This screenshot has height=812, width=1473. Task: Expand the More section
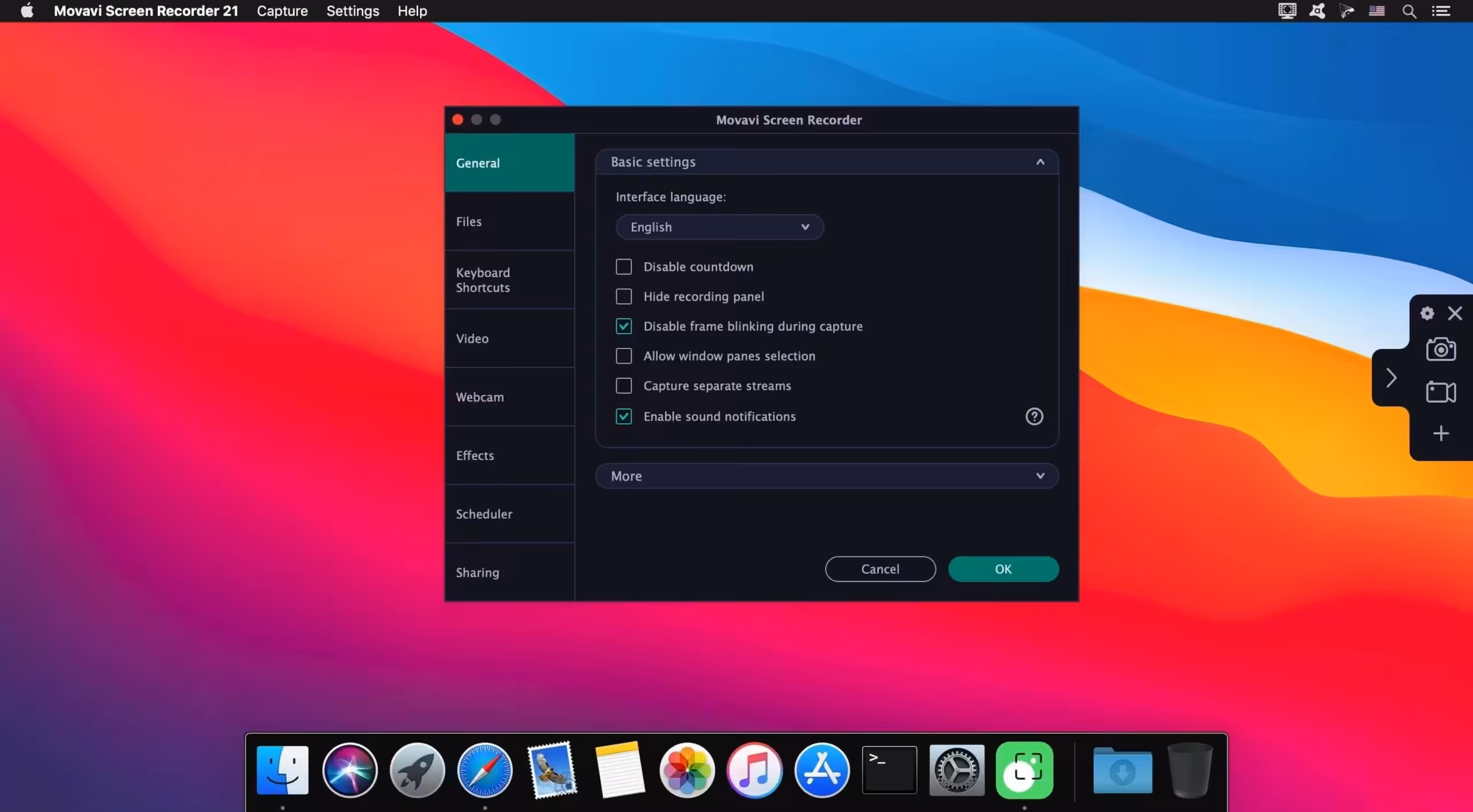coord(827,476)
